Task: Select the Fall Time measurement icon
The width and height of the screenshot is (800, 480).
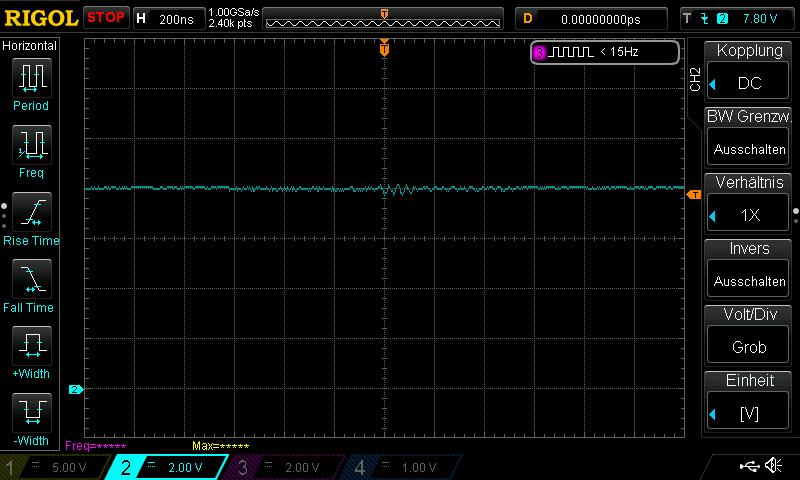Action: (x=32, y=279)
